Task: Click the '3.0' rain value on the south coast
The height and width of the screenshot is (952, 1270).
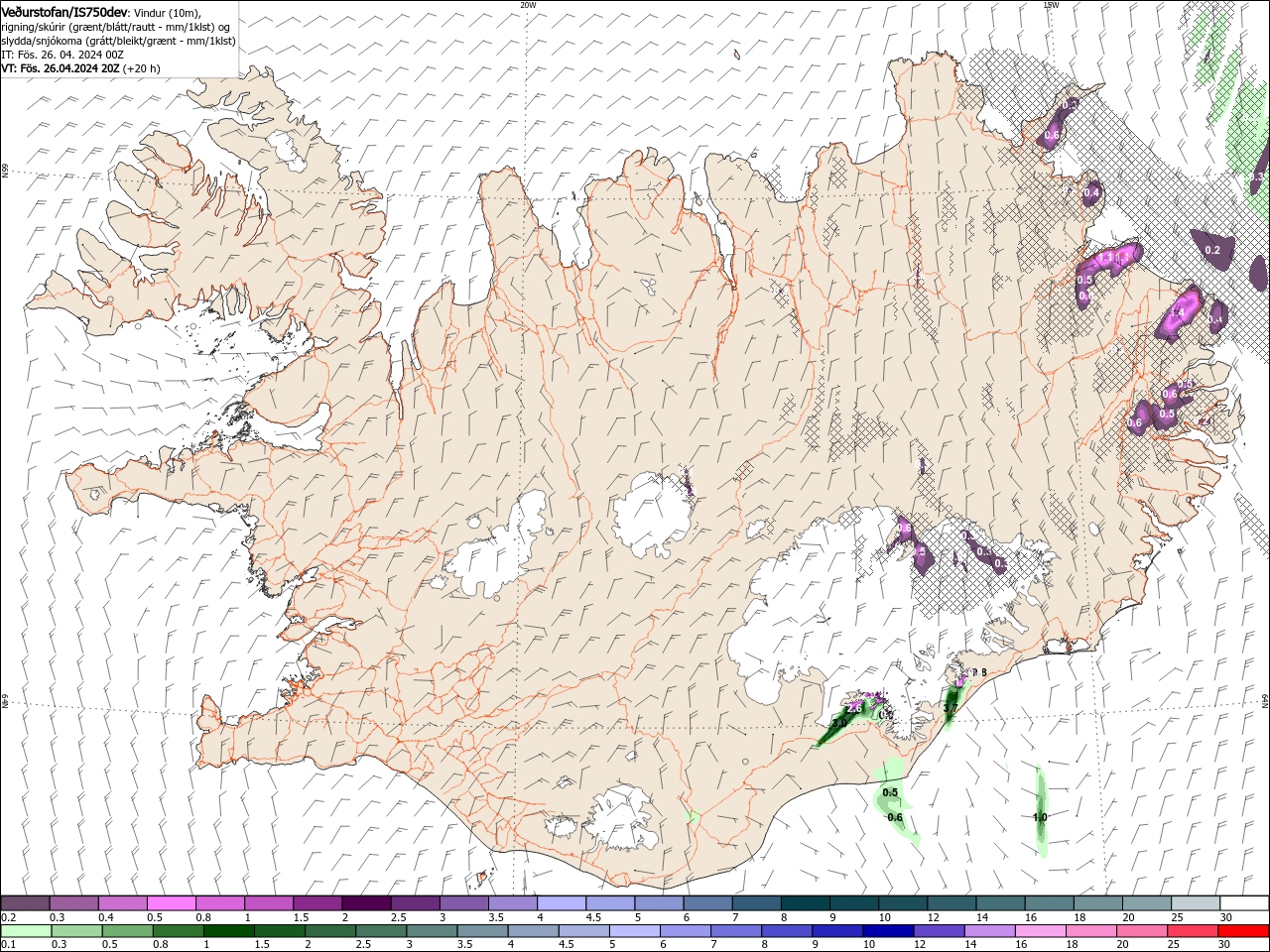Action: [839, 724]
